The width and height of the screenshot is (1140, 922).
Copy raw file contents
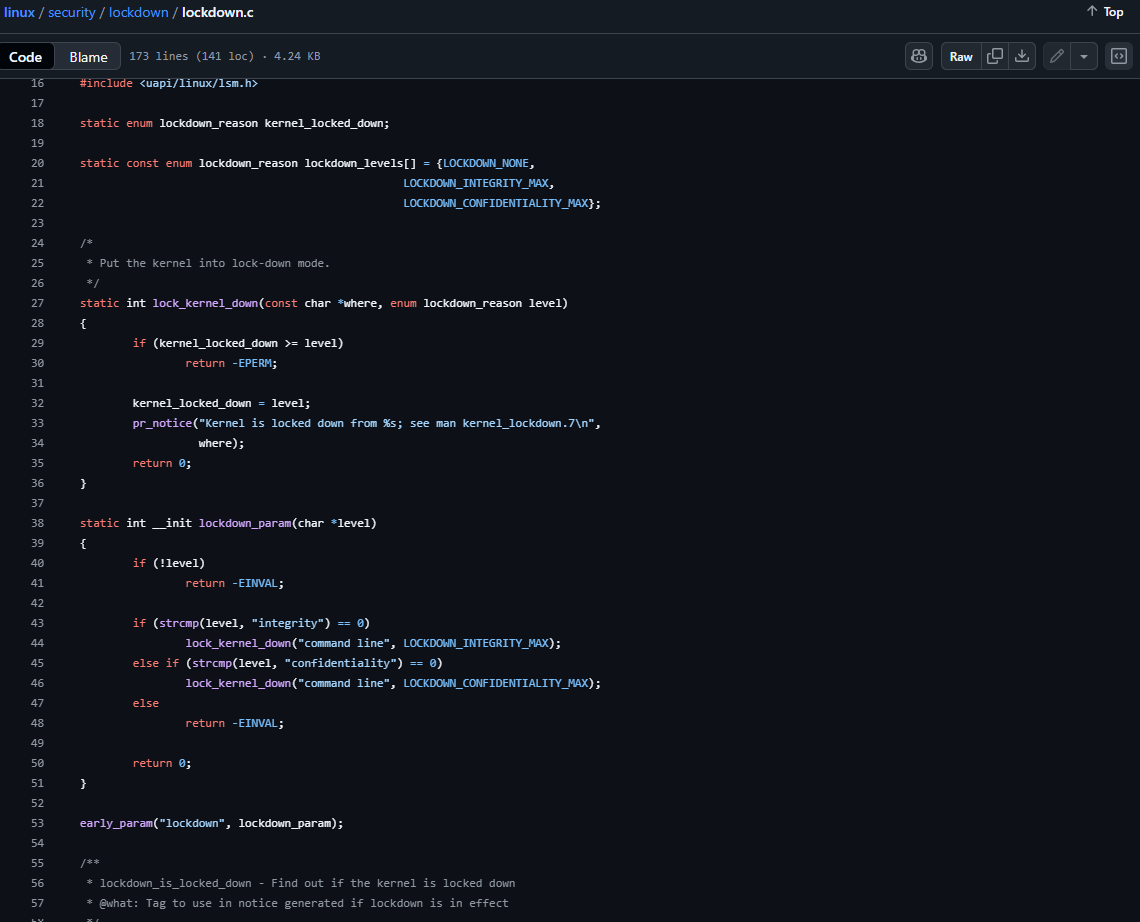995,56
